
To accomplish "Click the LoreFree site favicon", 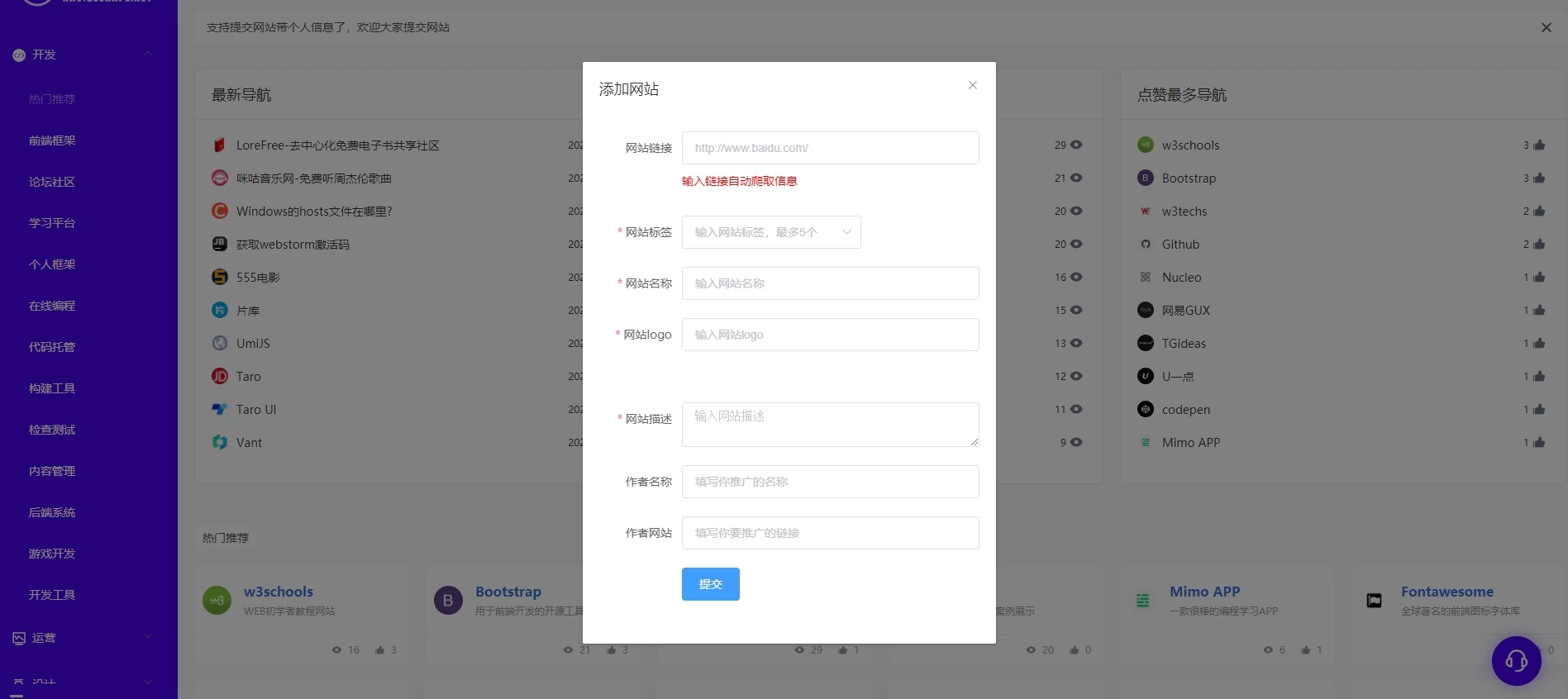I will 220,145.
